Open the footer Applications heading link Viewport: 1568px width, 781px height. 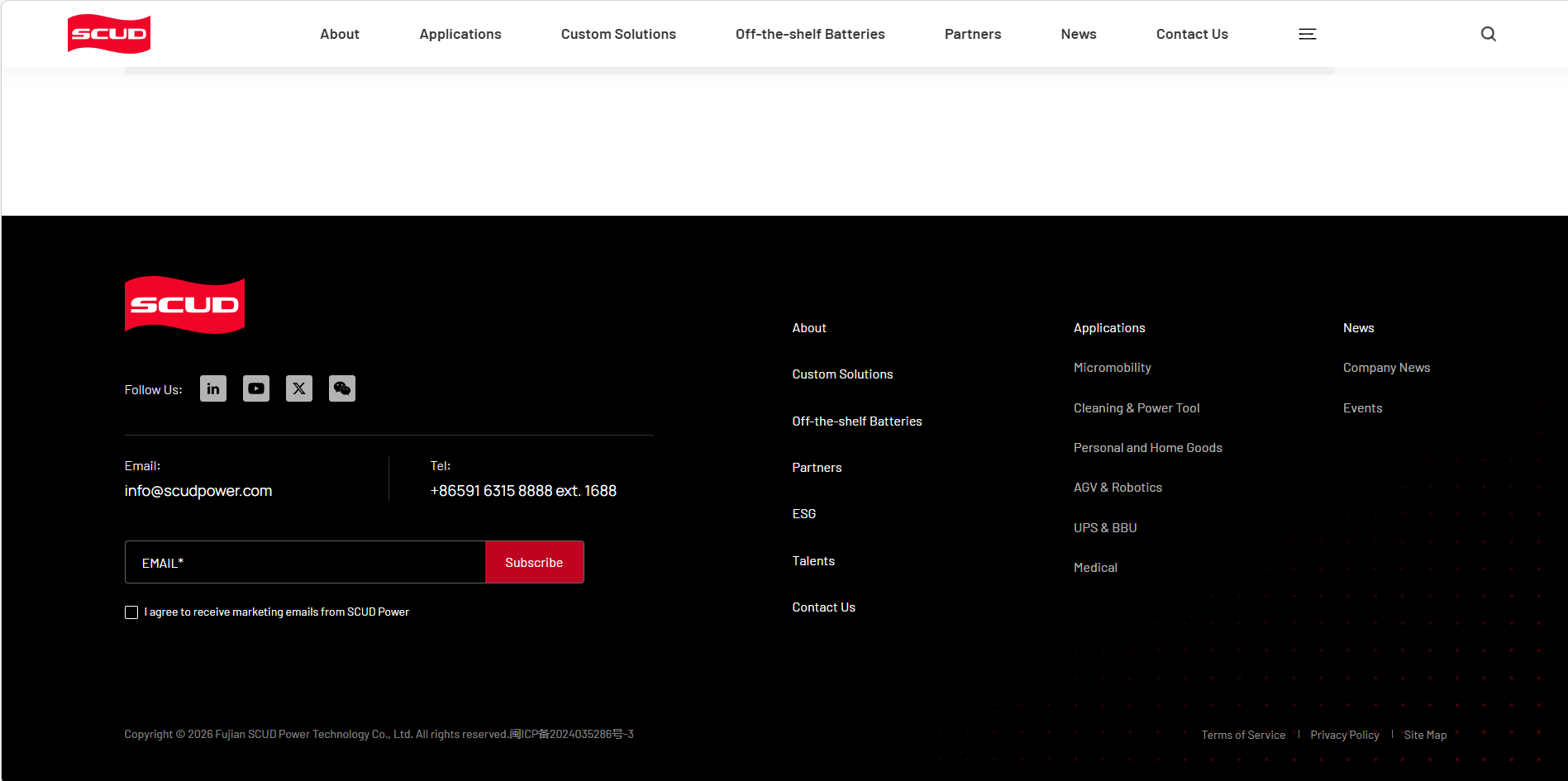point(1109,328)
